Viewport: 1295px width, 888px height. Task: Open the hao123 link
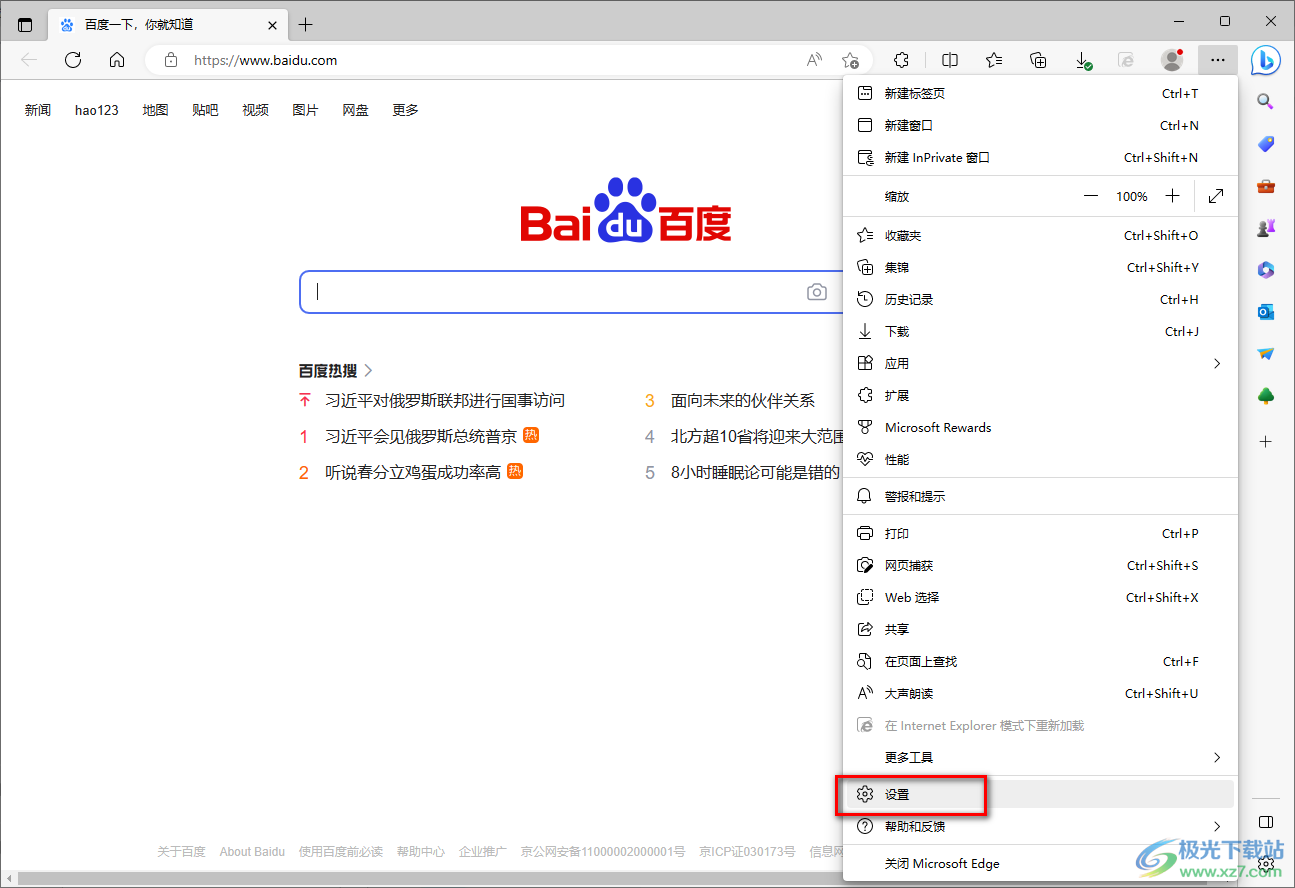[x=97, y=110]
